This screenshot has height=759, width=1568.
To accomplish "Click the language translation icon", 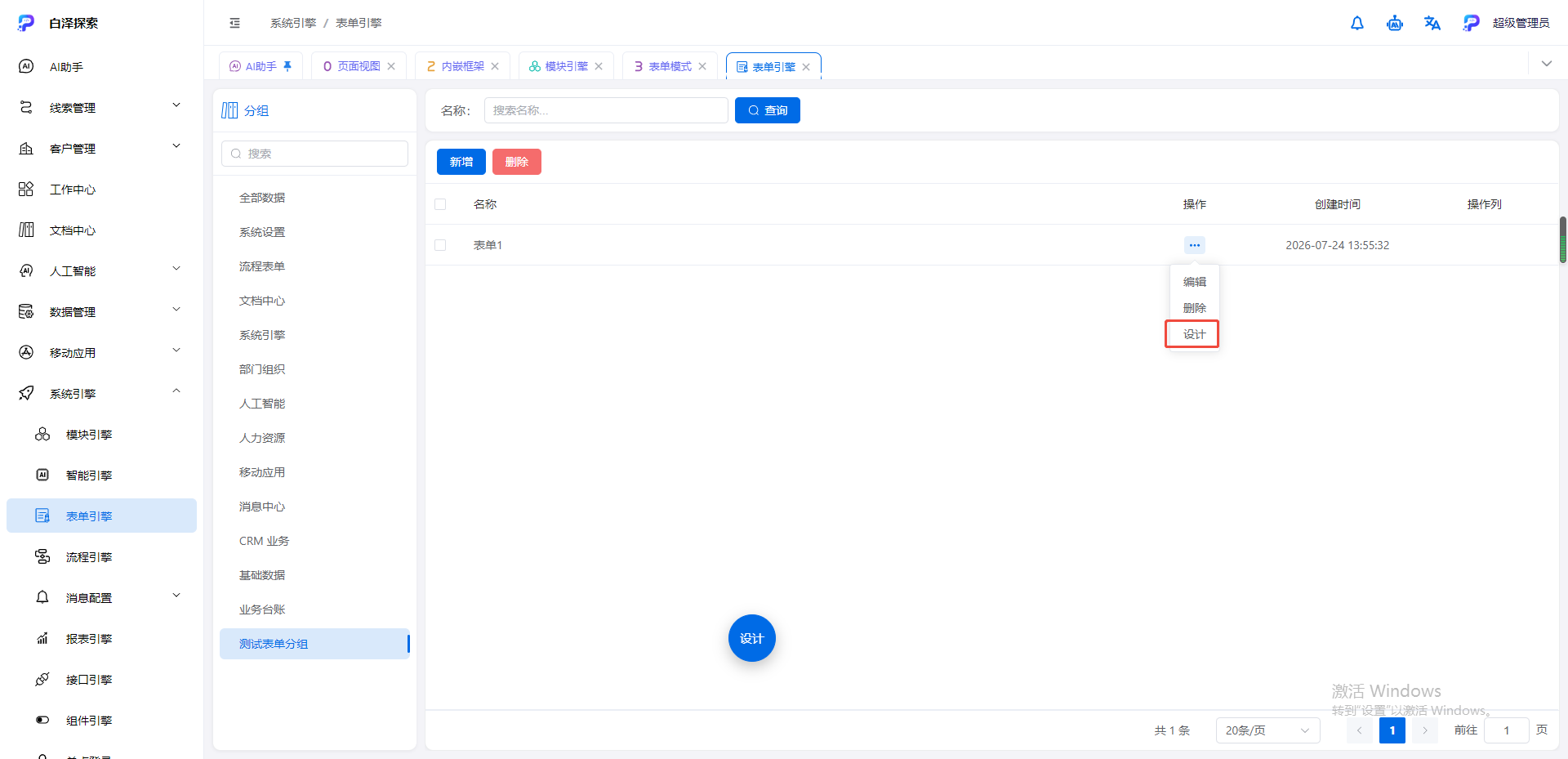I will click(1432, 23).
